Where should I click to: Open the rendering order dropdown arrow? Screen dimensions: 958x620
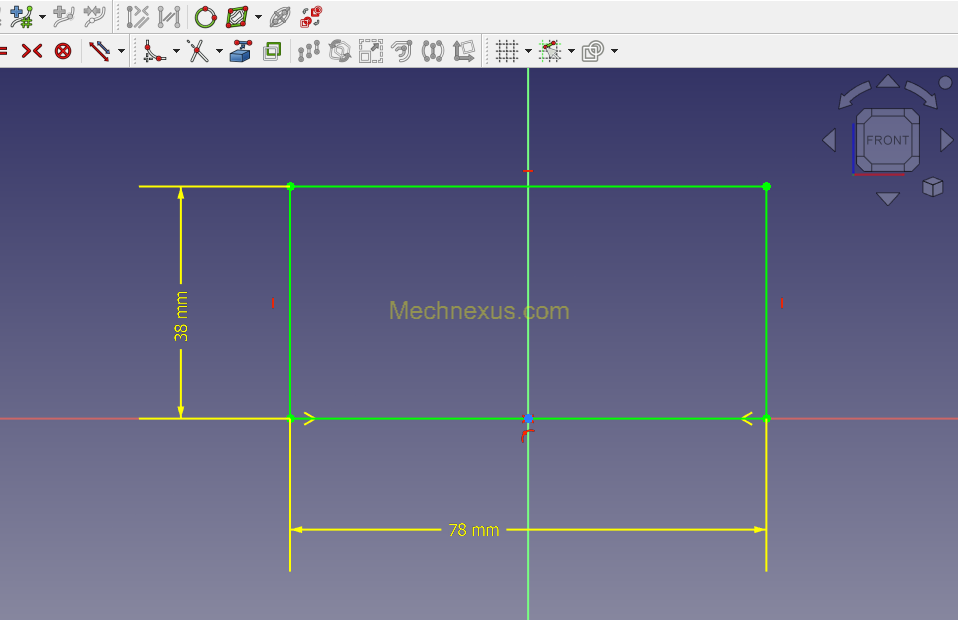point(614,51)
